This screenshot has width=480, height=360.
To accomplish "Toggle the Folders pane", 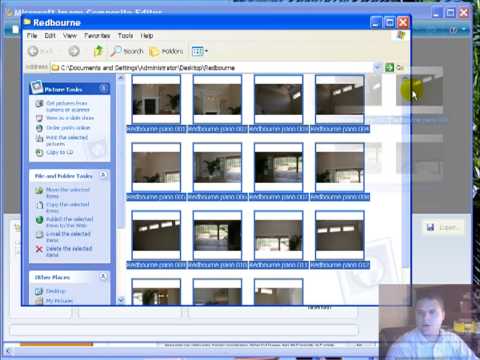I will pos(166,51).
